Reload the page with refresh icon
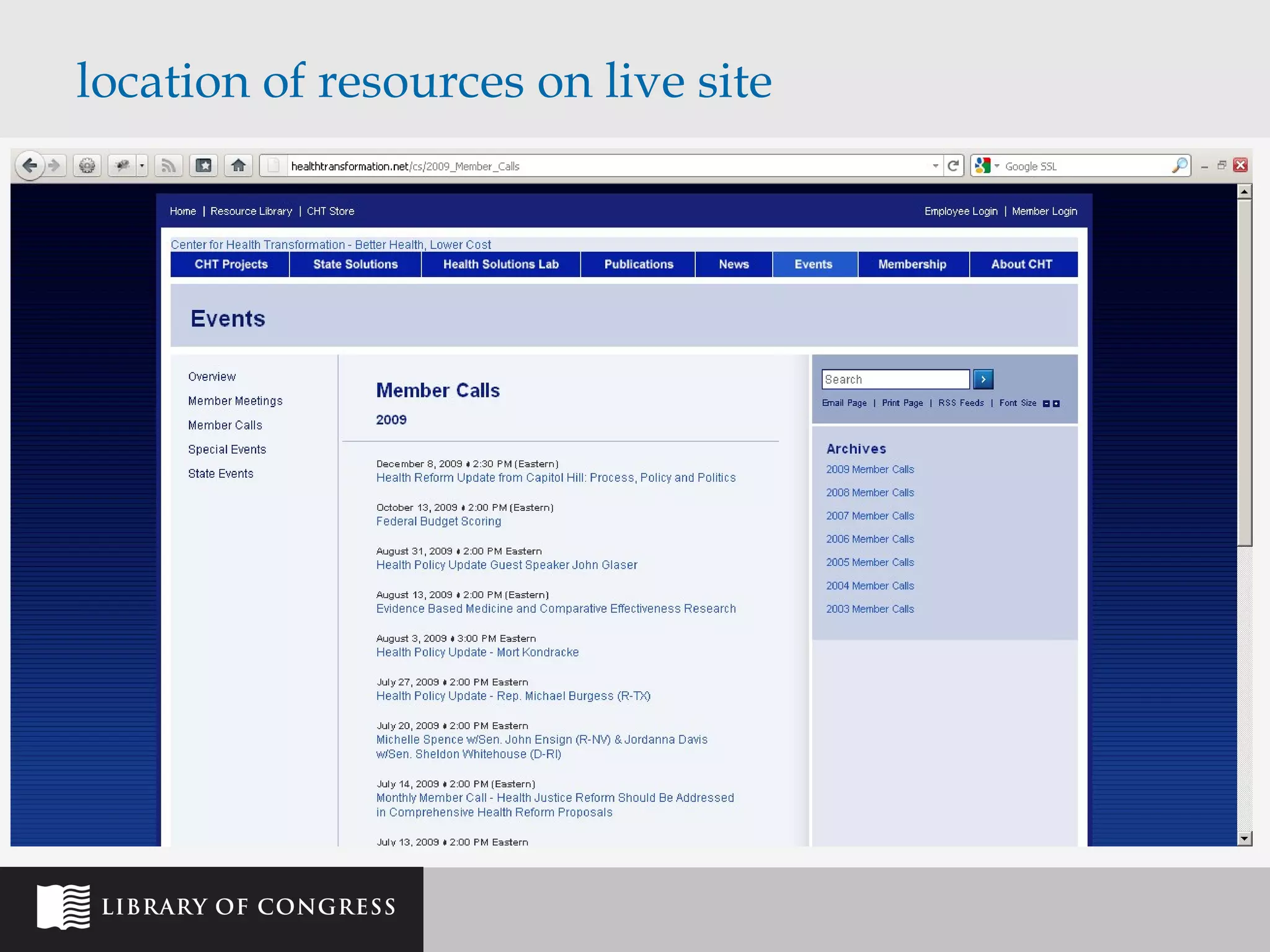The width and height of the screenshot is (1270, 952). 954,165
